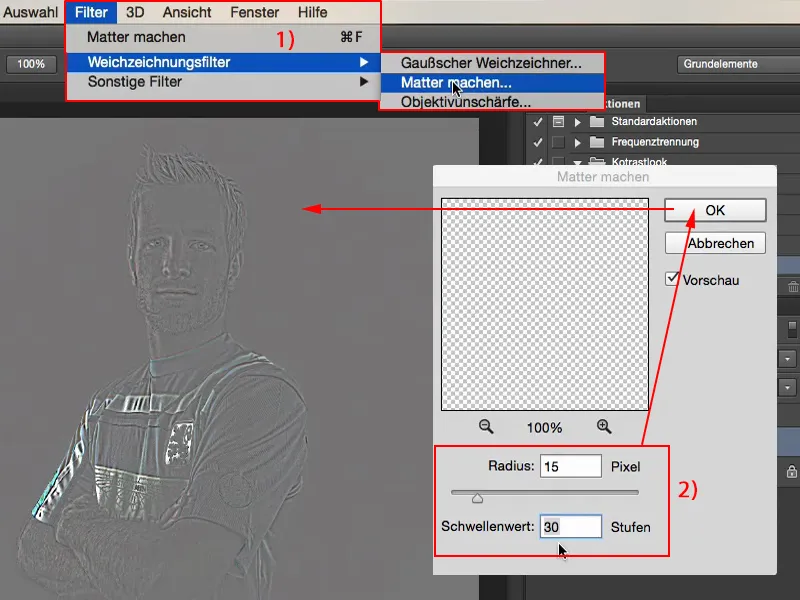Zoom out the dialog preview
Image resolution: width=800 pixels, height=600 pixels.
point(486,427)
